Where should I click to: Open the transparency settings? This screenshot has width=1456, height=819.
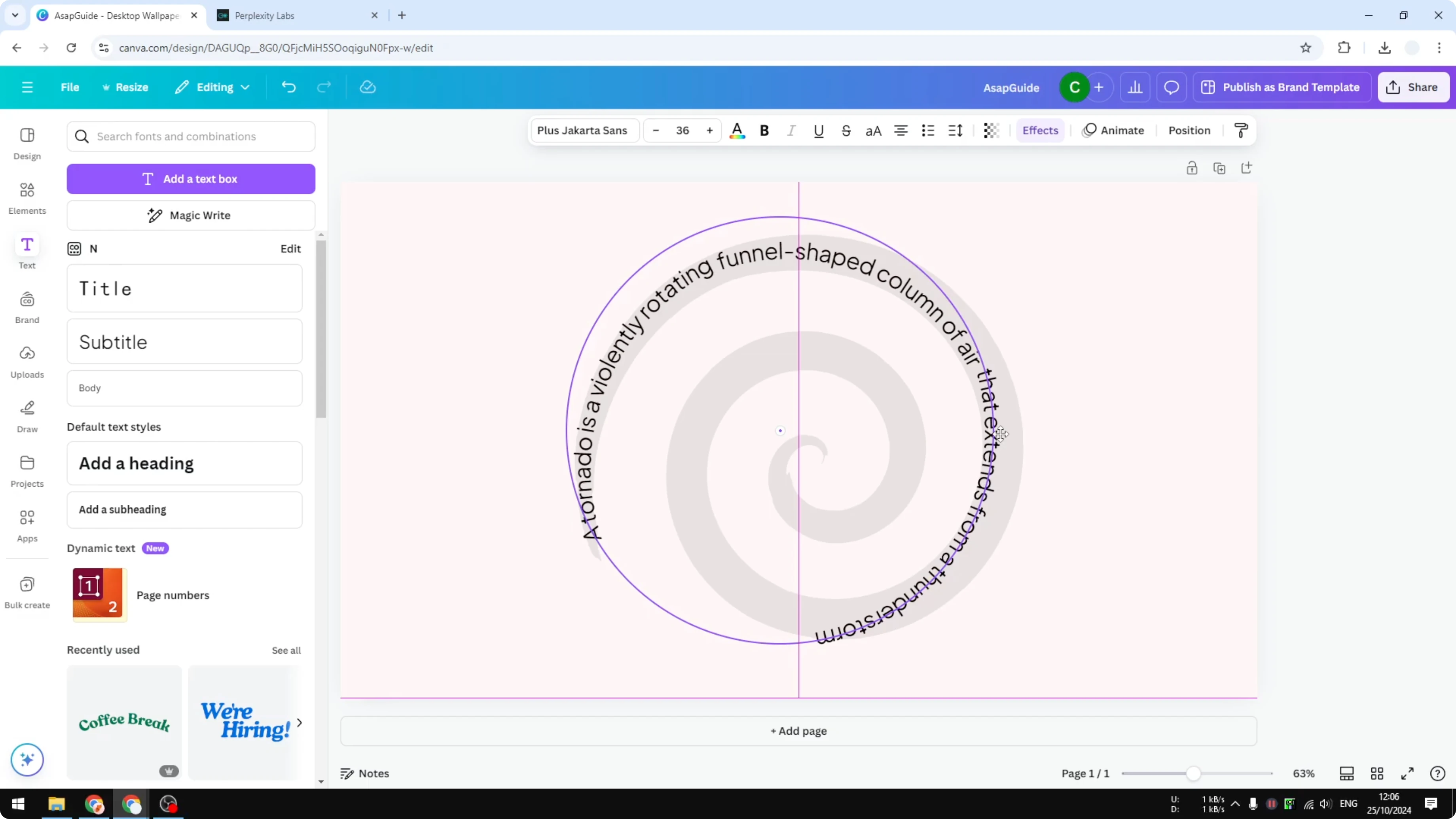[x=991, y=130]
